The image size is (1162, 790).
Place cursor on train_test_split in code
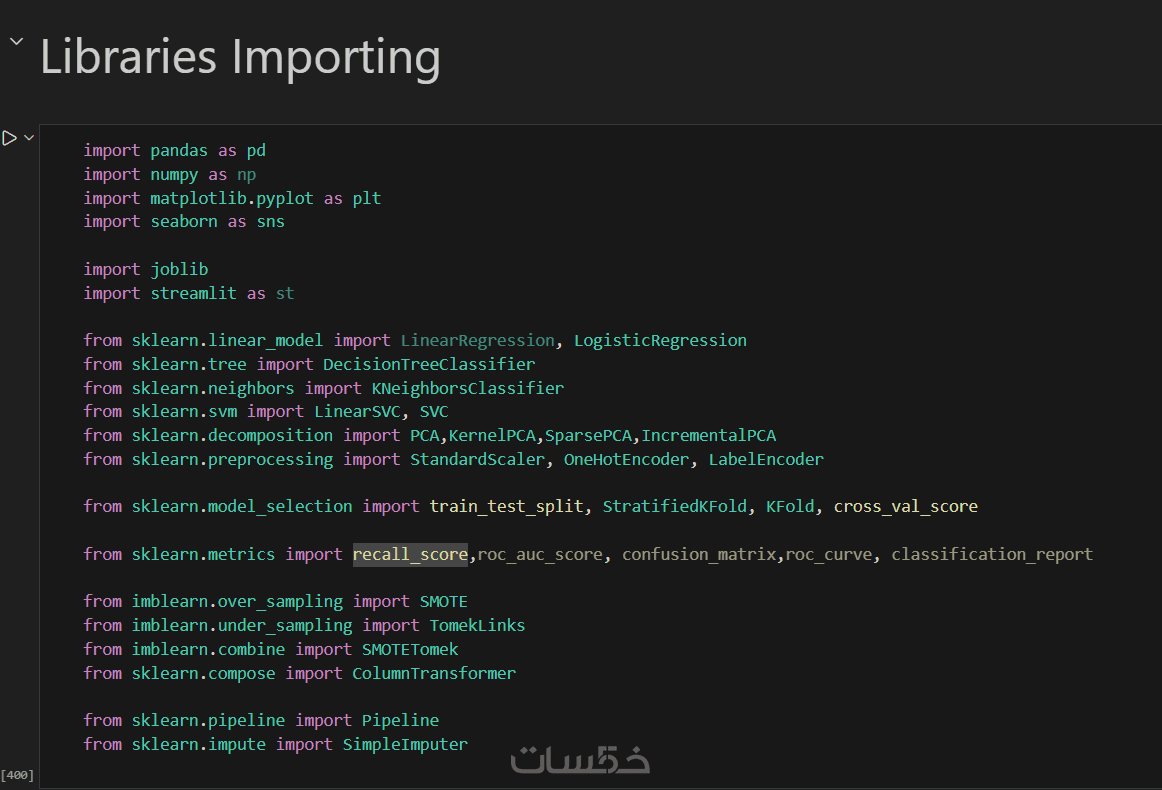(x=506, y=506)
